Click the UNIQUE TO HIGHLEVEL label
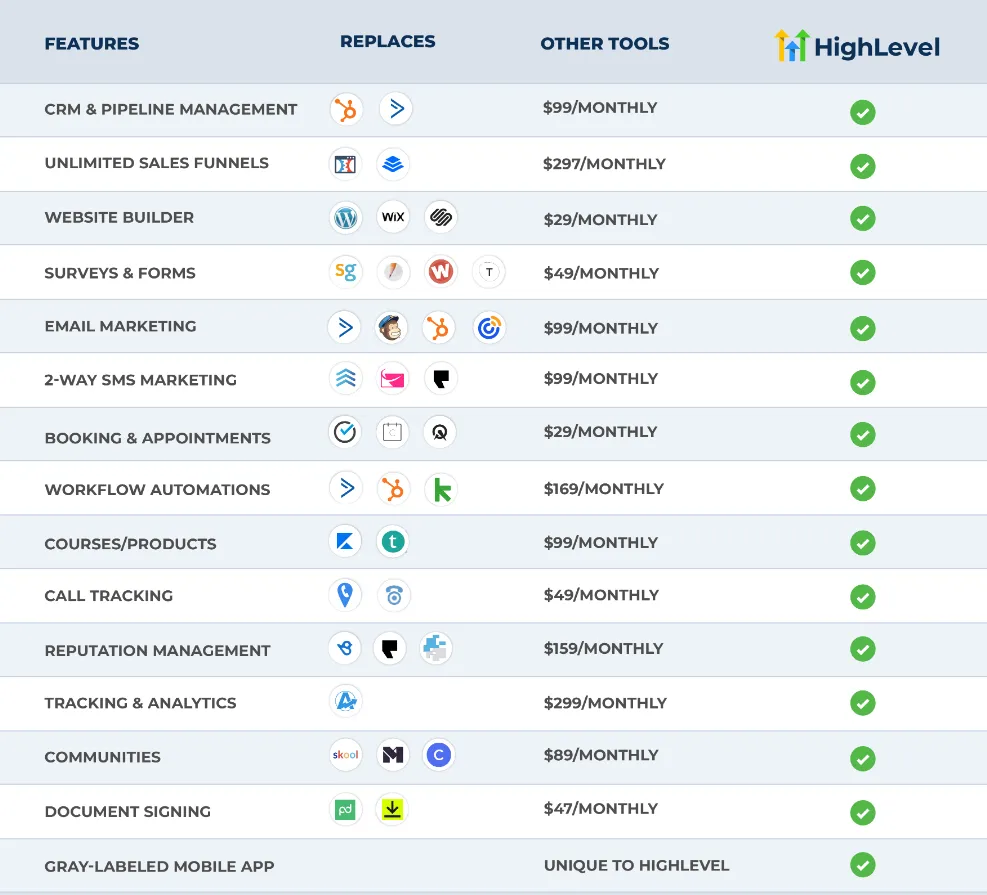Image resolution: width=987 pixels, height=895 pixels. 636,865
